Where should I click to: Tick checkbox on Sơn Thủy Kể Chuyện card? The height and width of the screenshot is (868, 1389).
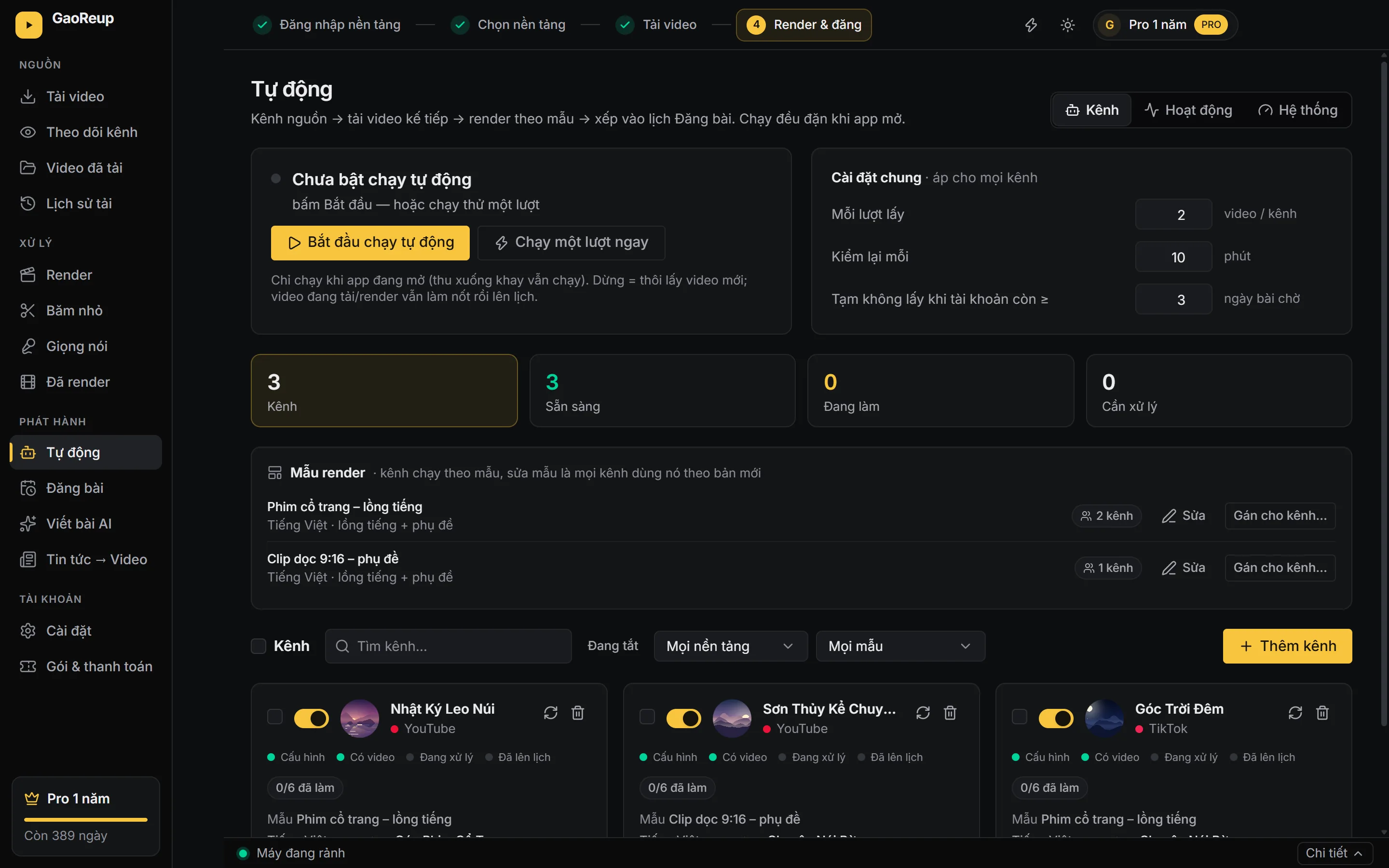(x=647, y=717)
